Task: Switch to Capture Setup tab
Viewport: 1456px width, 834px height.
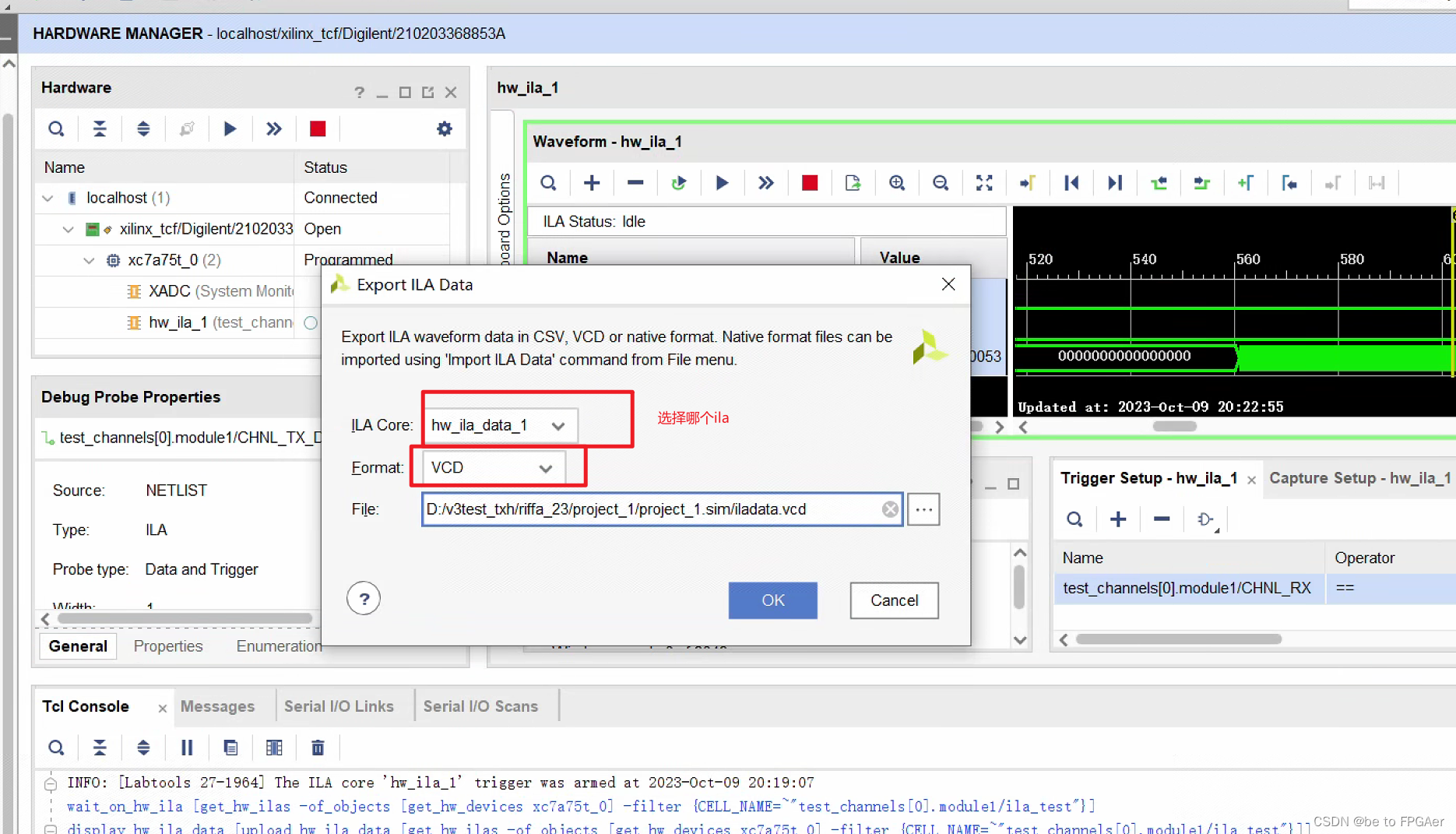Action: click(1359, 477)
